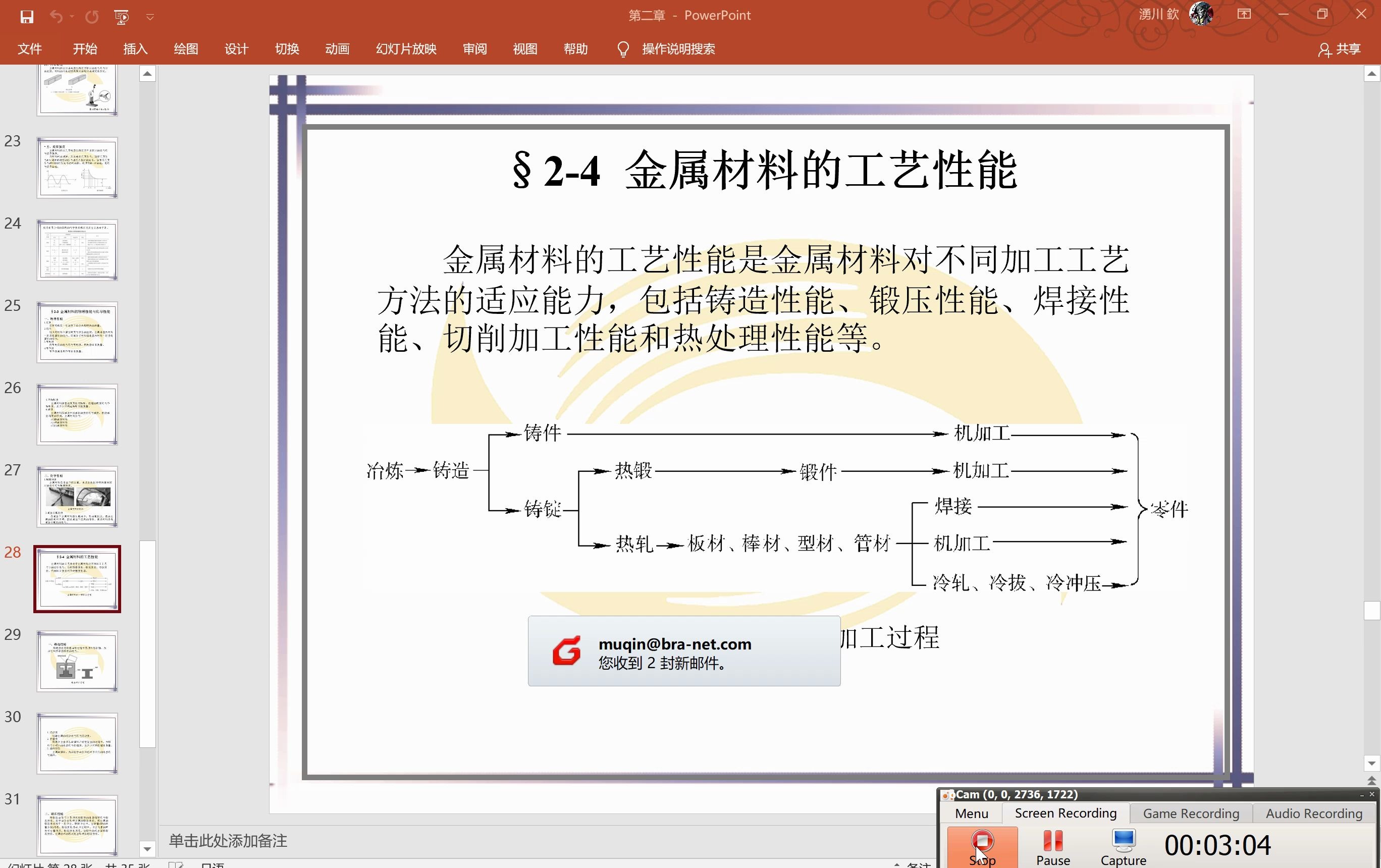Switch to the 插入 ribbon tab

point(135,49)
